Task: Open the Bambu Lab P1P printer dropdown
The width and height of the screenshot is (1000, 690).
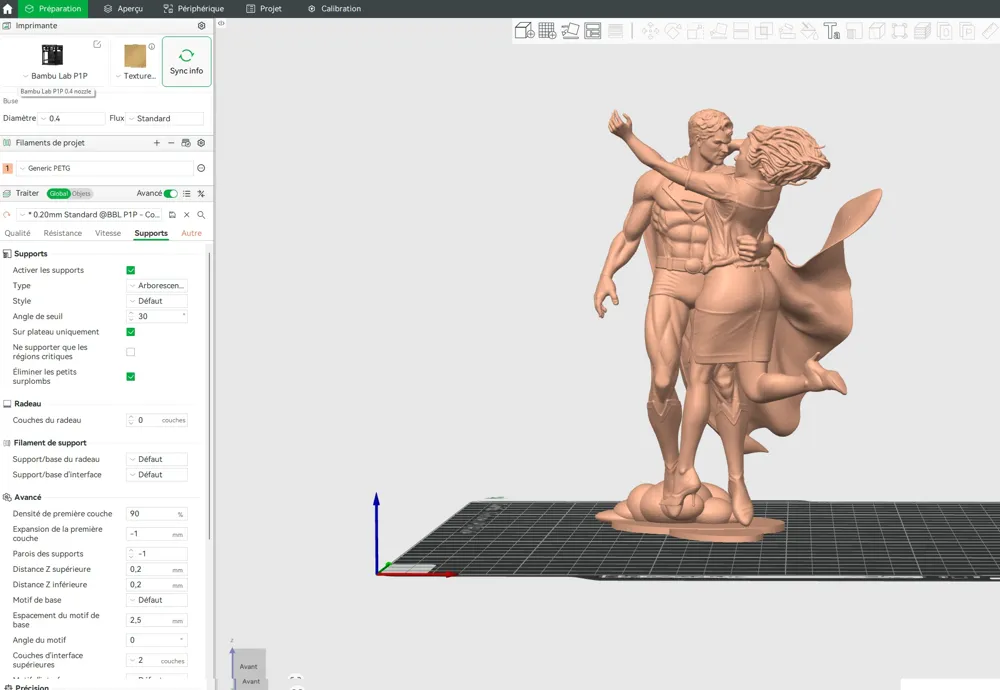Action: [55, 76]
